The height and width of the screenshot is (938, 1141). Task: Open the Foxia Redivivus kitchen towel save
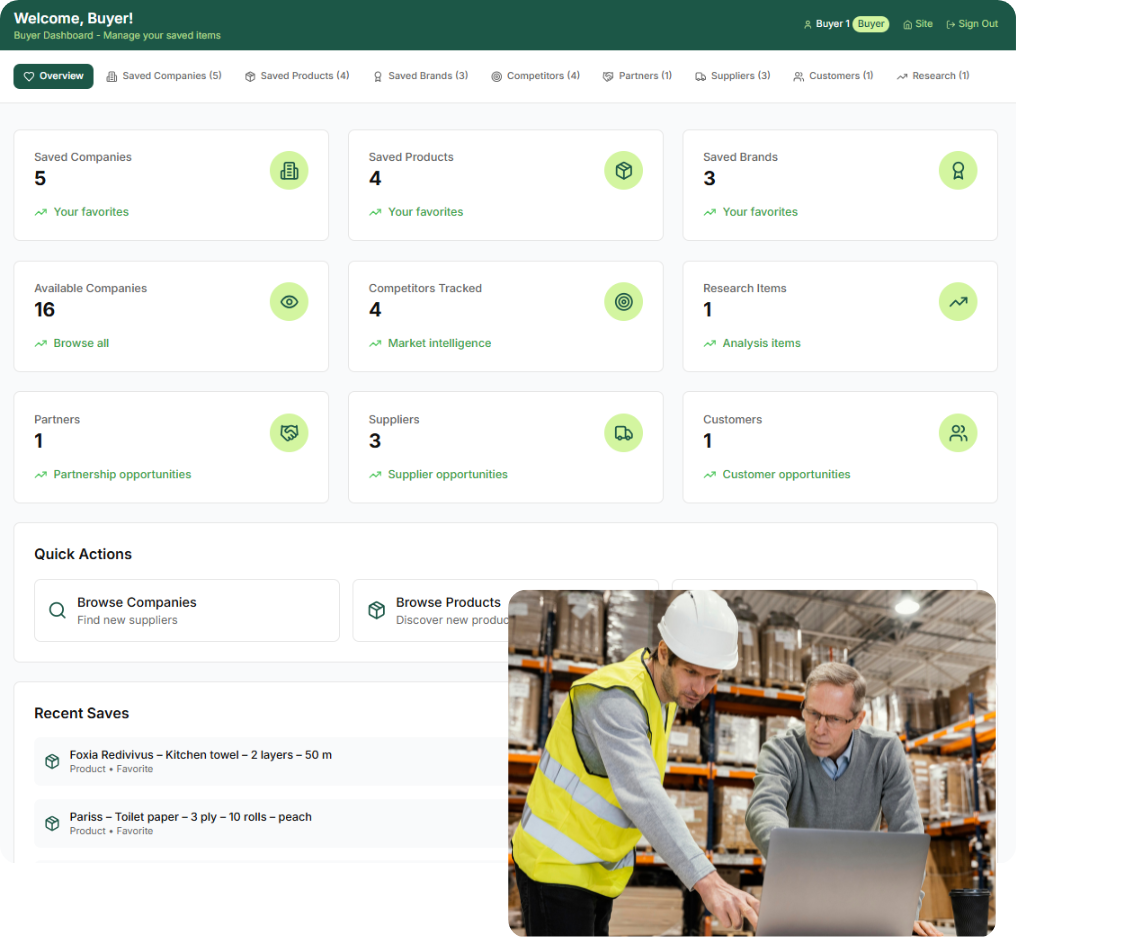pyautogui.click(x=271, y=761)
